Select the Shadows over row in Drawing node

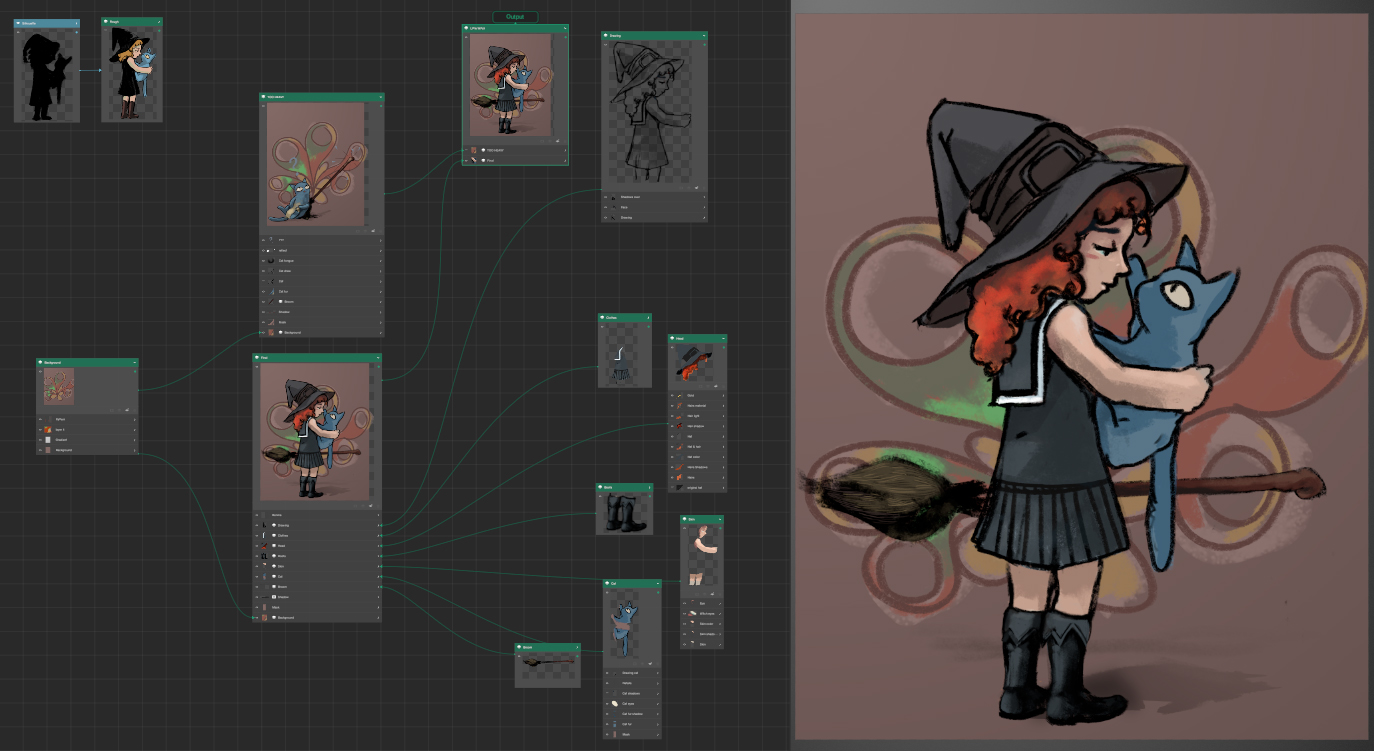pos(655,197)
